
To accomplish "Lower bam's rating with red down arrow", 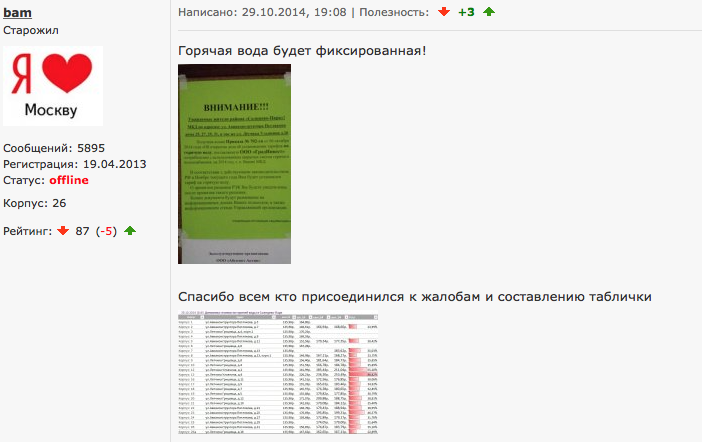I will 63,231.
